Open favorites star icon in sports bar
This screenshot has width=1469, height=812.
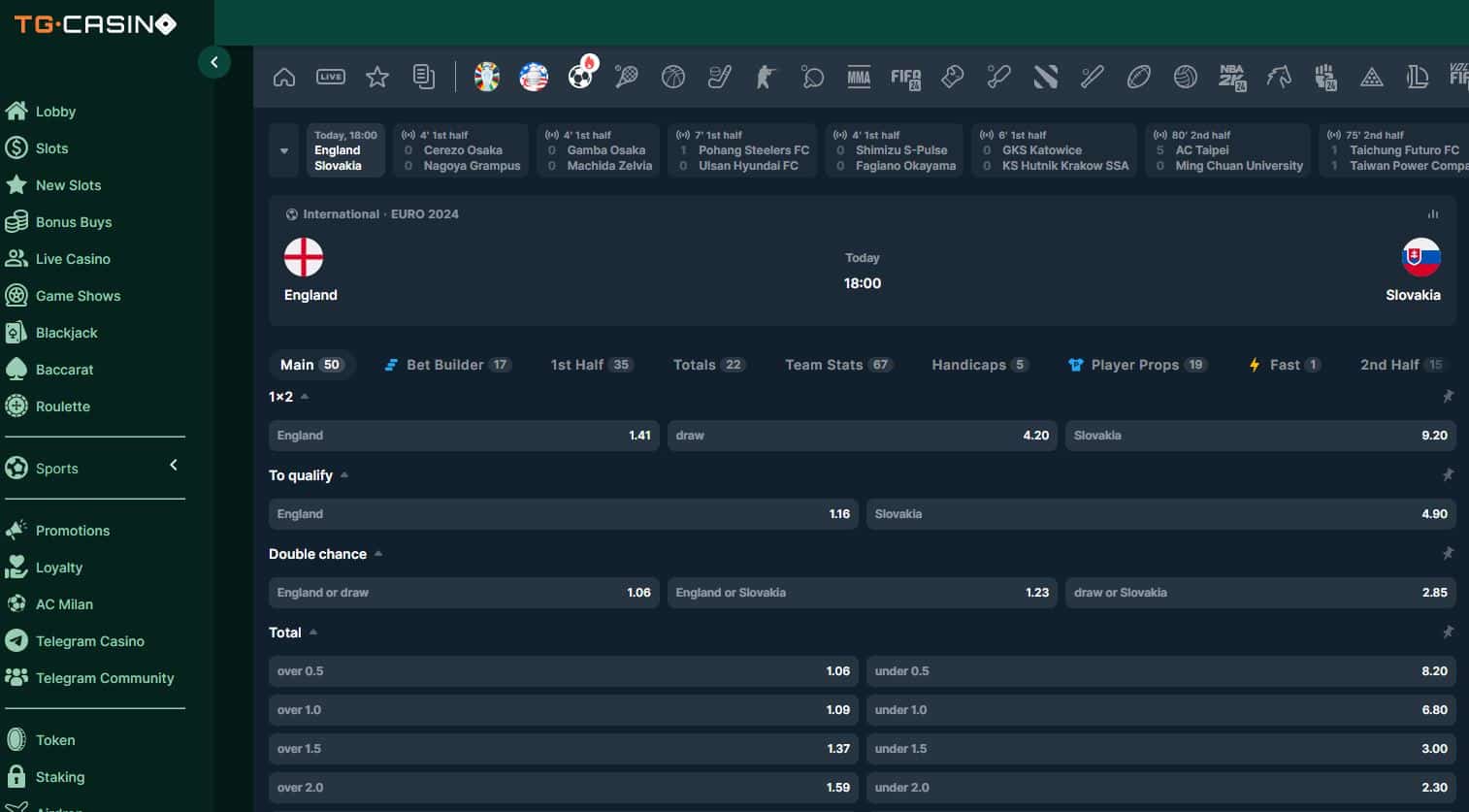point(377,77)
